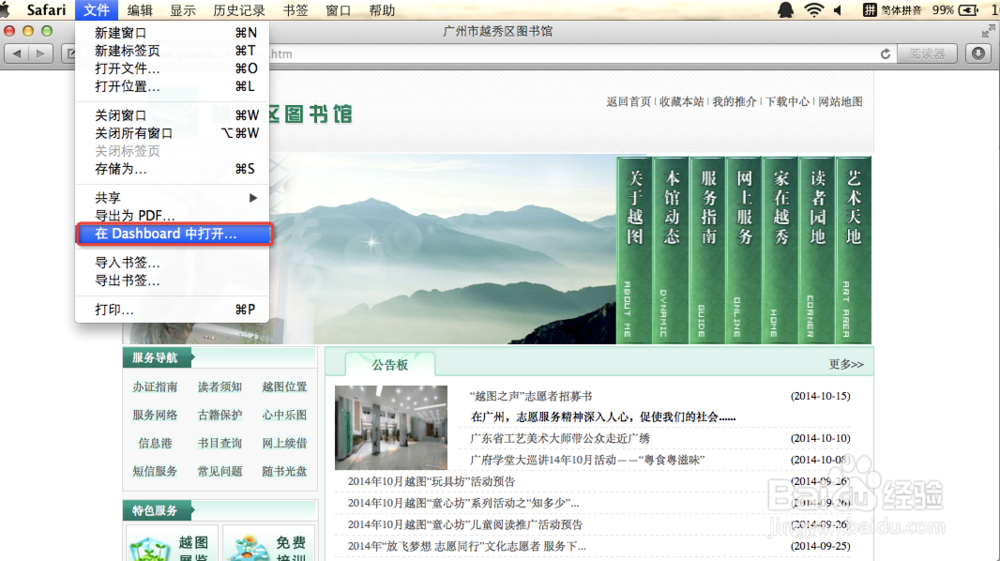Open the 常见问题 service link
1000x561 pixels.
point(219,471)
